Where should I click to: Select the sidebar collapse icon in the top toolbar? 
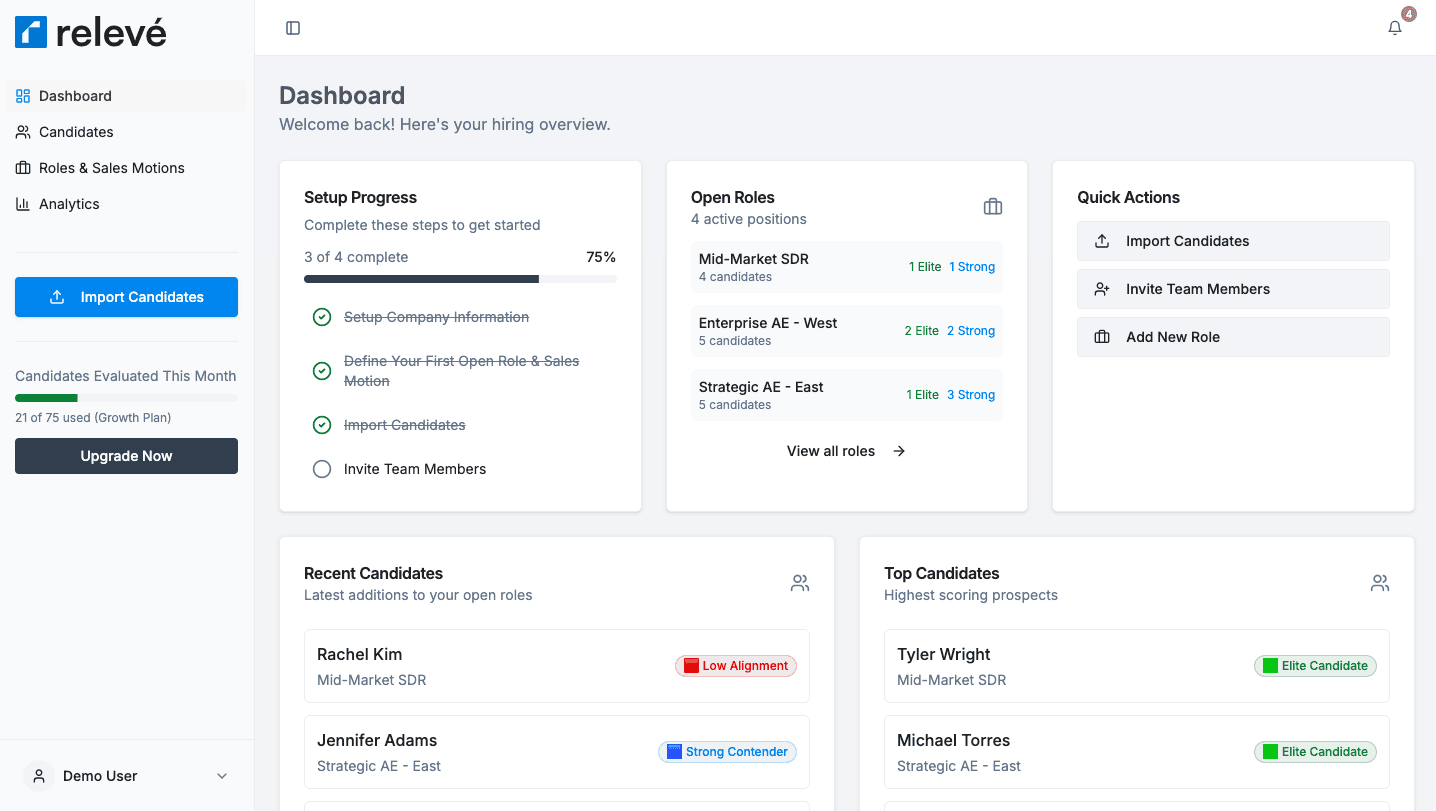coord(292,27)
